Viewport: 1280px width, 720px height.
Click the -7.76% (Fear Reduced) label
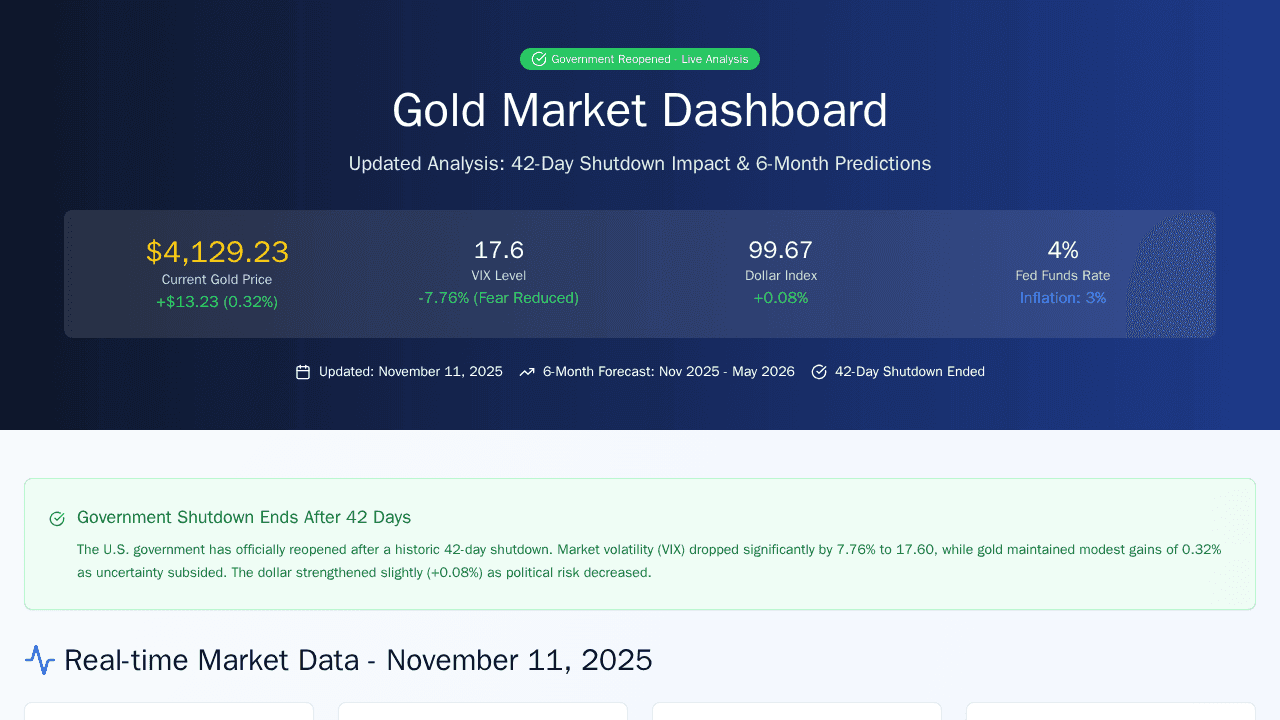pyautogui.click(x=498, y=298)
